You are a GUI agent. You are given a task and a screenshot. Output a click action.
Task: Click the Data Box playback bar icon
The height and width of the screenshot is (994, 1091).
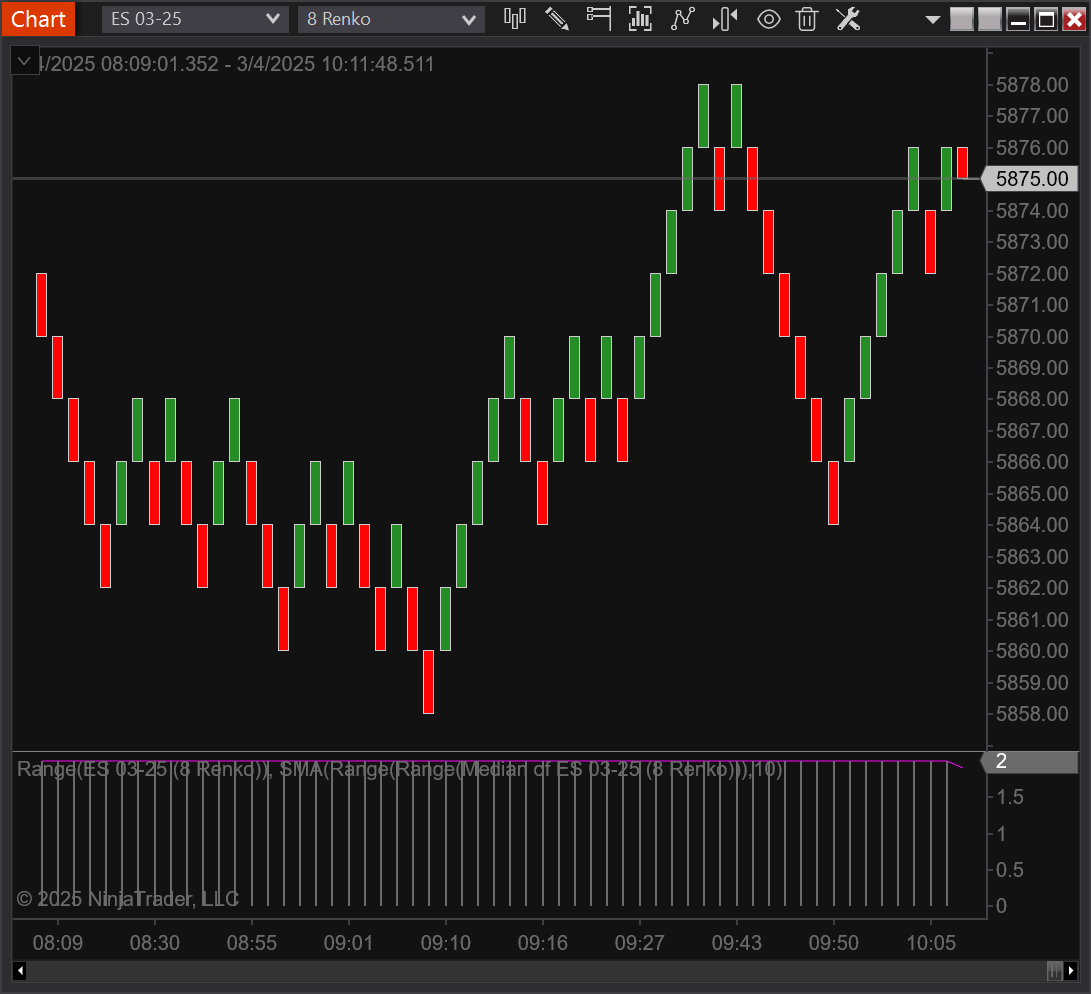[724, 19]
